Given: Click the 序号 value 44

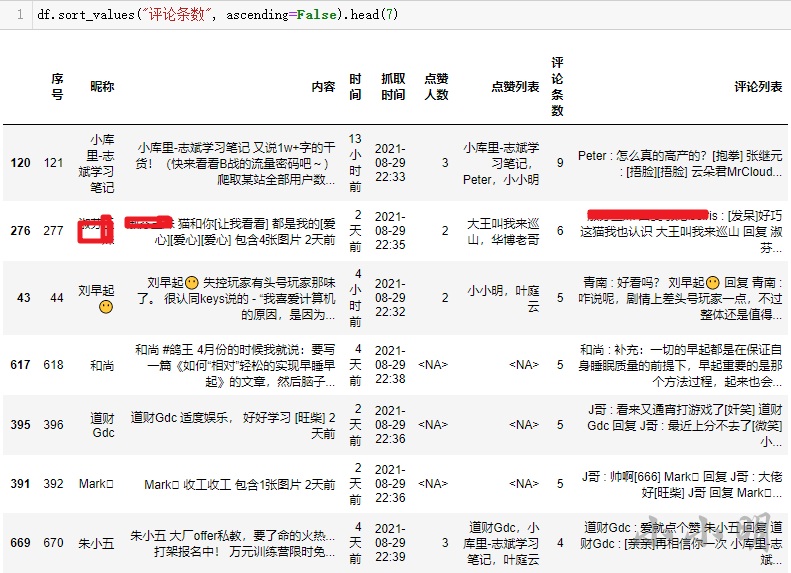Looking at the screenshot, I should 57,298.
